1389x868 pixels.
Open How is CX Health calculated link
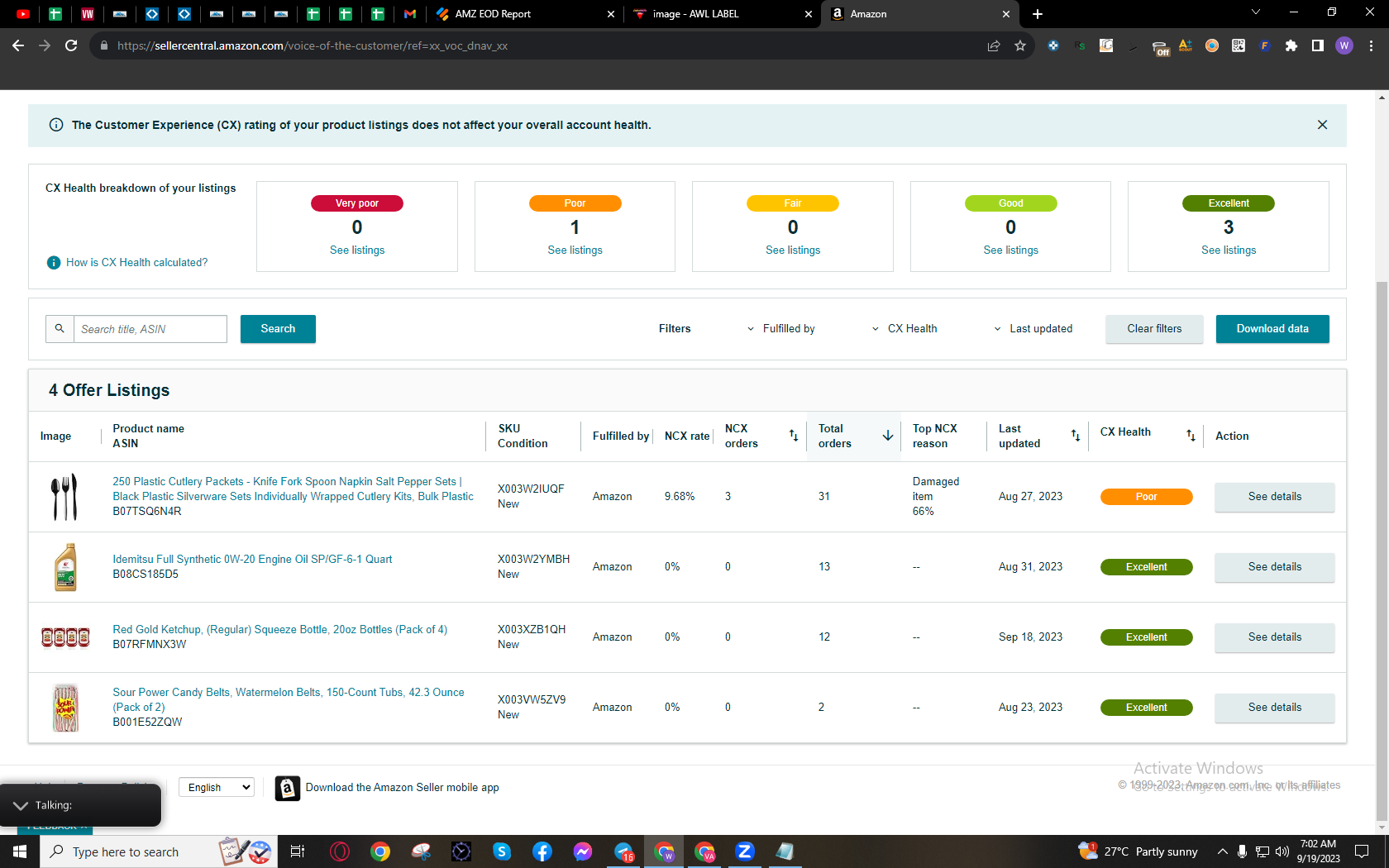(x=137, y=263)
